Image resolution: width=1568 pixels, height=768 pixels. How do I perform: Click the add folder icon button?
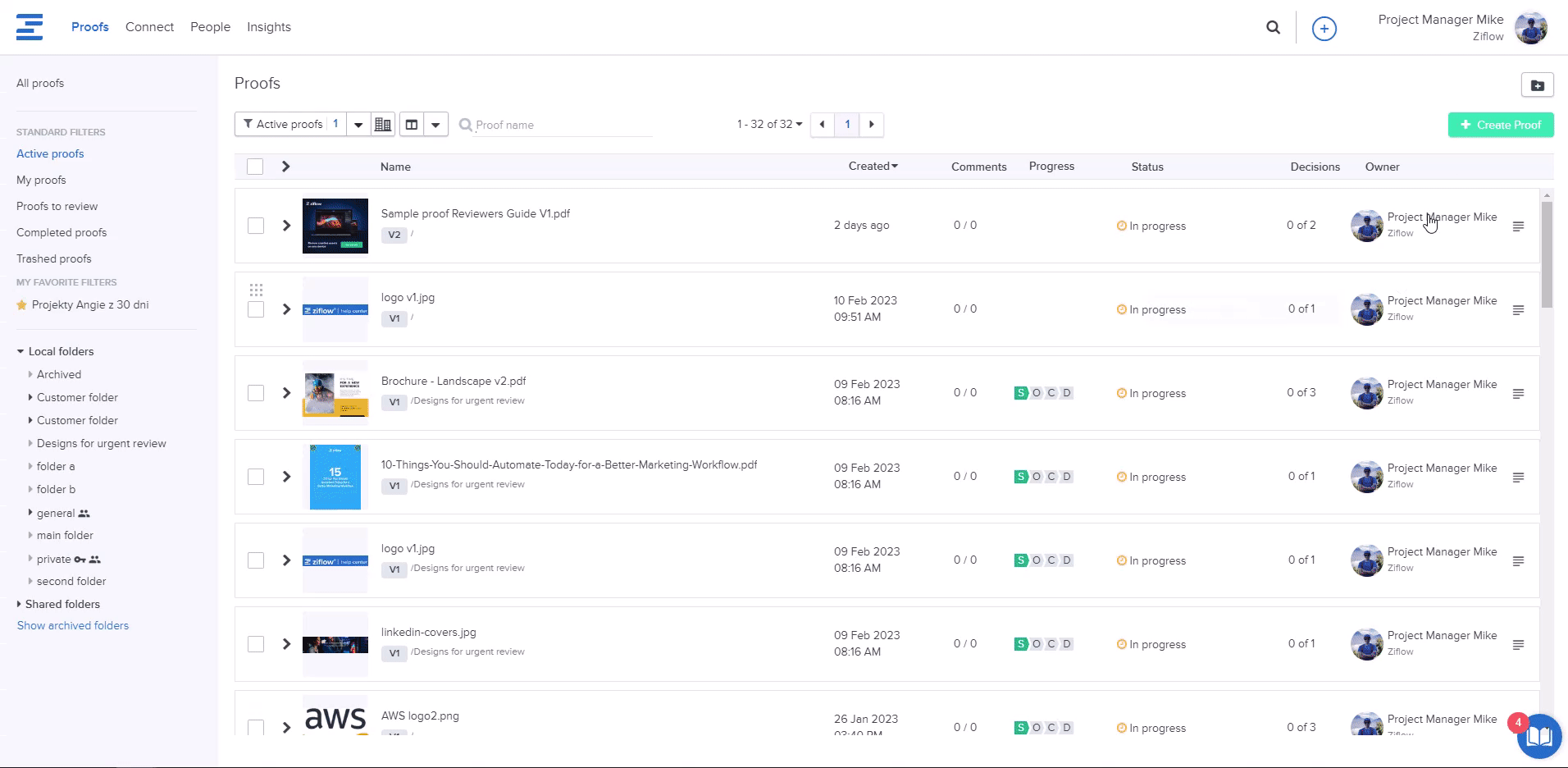click(x=1537, y=85)
